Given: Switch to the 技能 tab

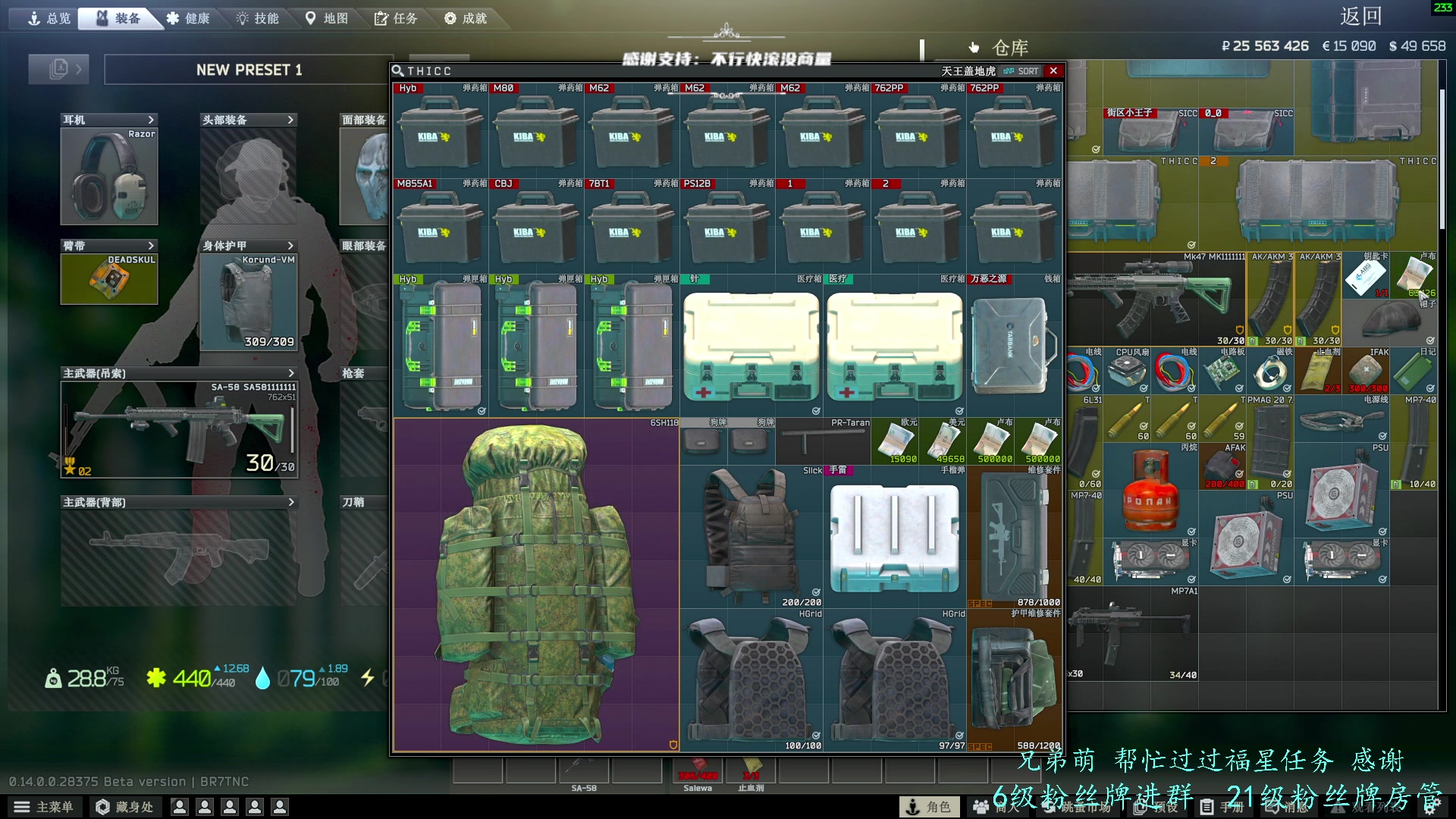Looking at the screenshot, I should [258, 18].
